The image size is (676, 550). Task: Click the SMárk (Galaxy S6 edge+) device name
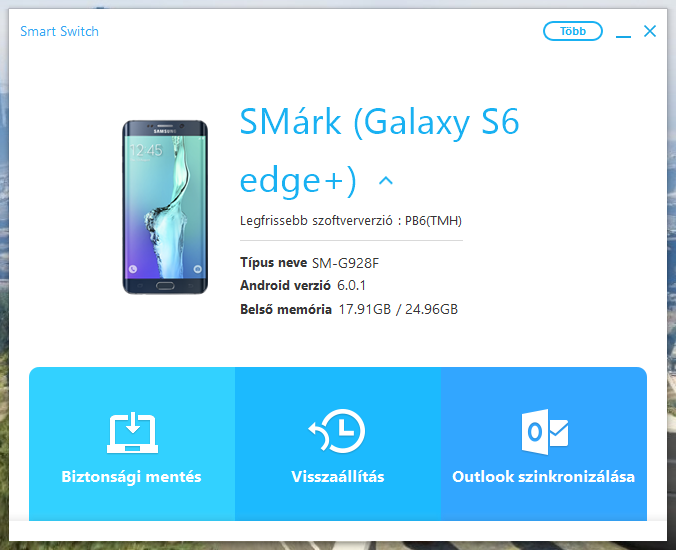point(379,152)
